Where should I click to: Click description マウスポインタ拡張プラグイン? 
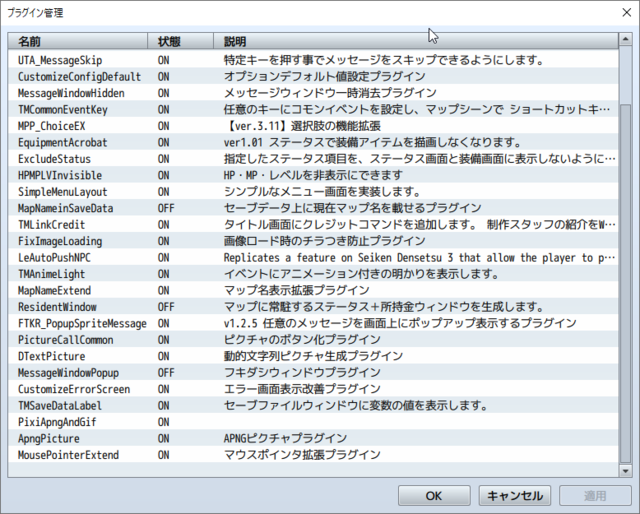tap(302, 455)
